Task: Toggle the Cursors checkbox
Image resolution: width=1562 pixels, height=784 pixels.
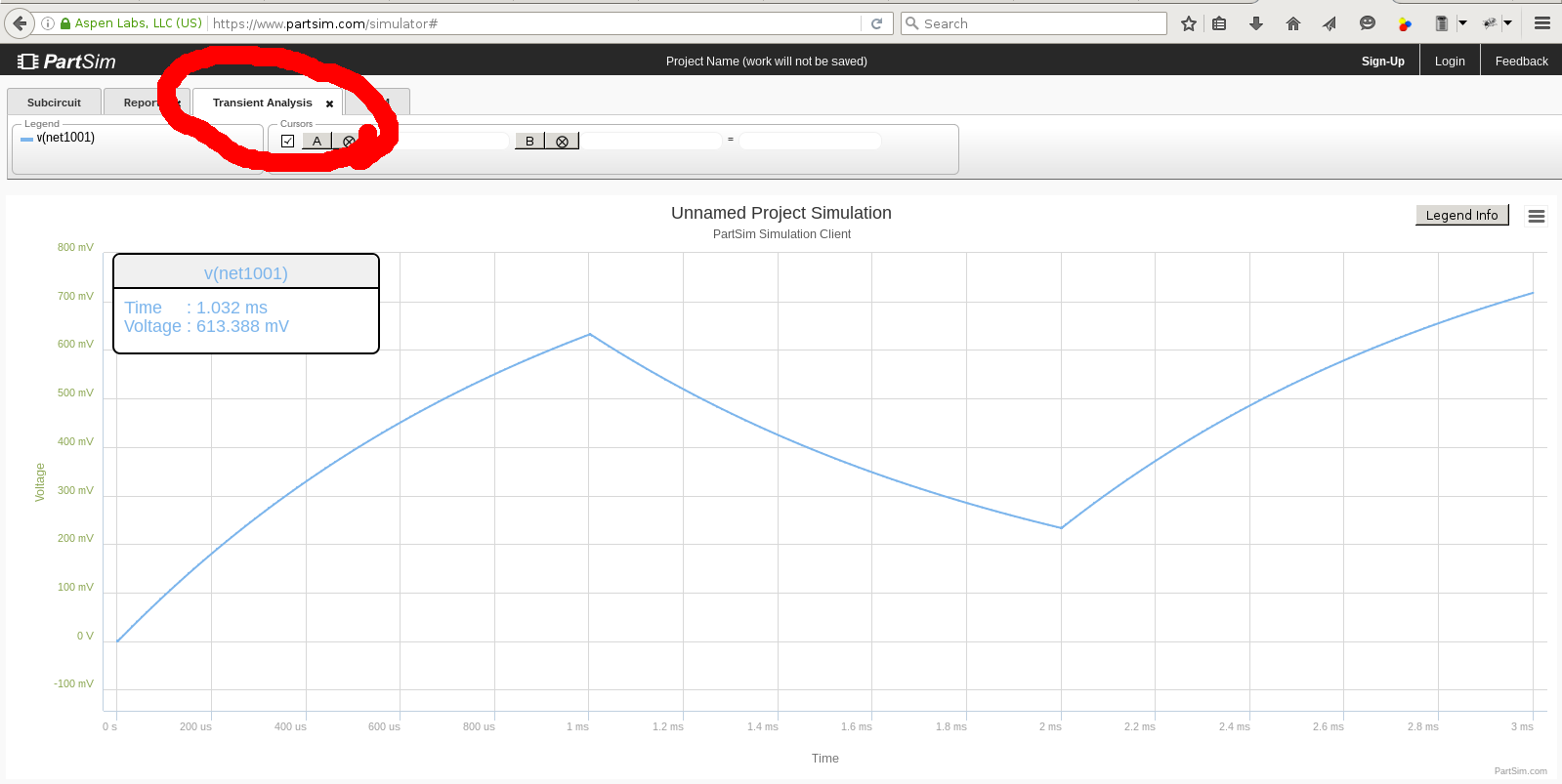Action: point(287,141)
